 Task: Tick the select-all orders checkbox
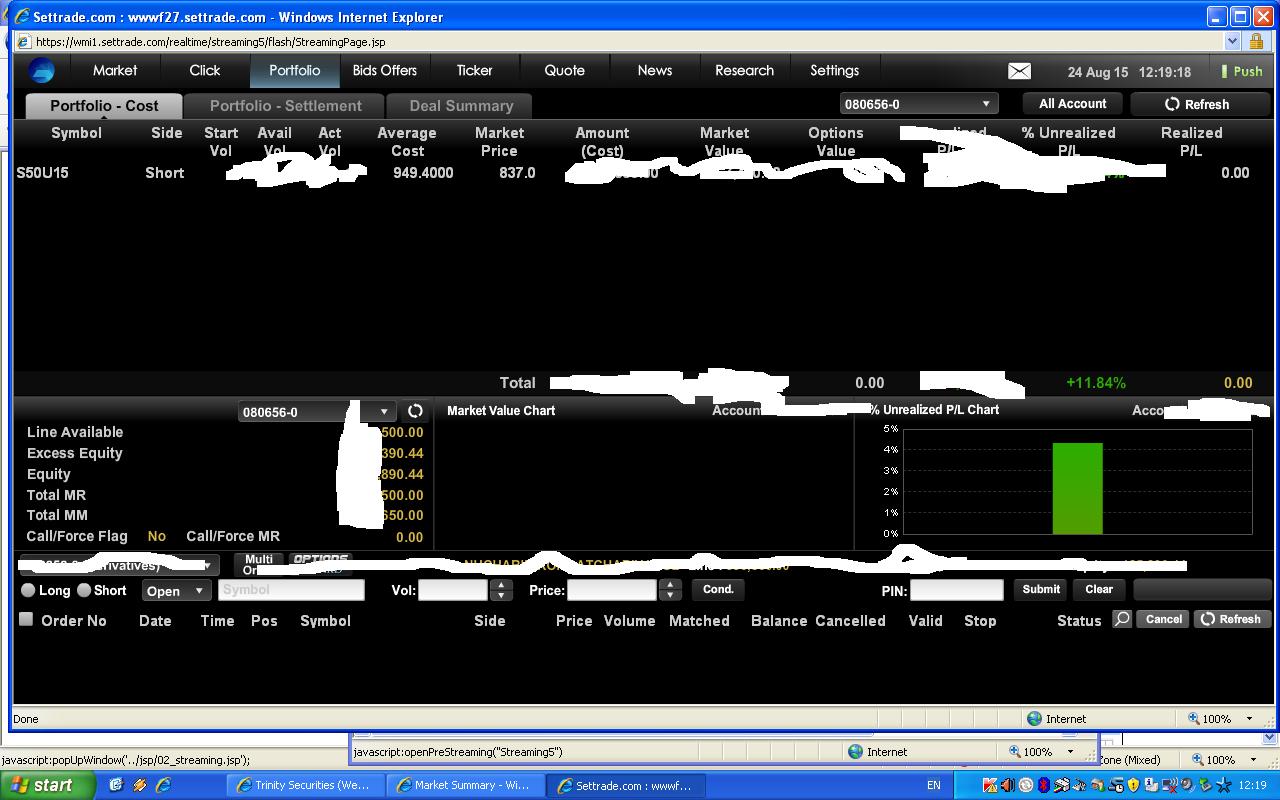click(26, 619)
